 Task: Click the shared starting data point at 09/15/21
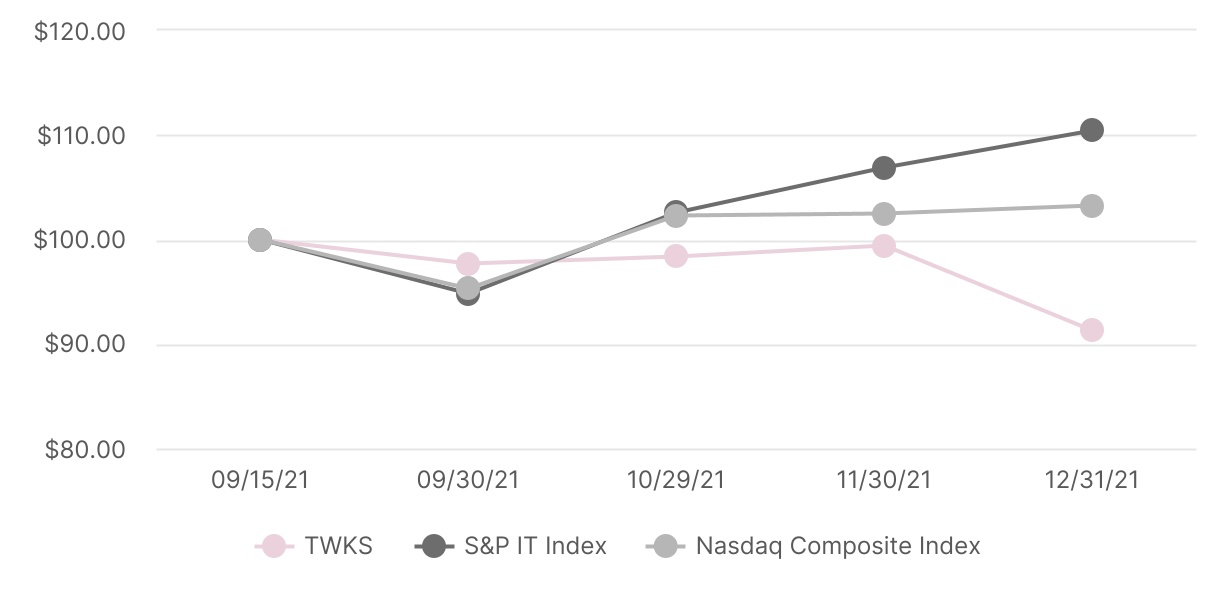[260, 240]
